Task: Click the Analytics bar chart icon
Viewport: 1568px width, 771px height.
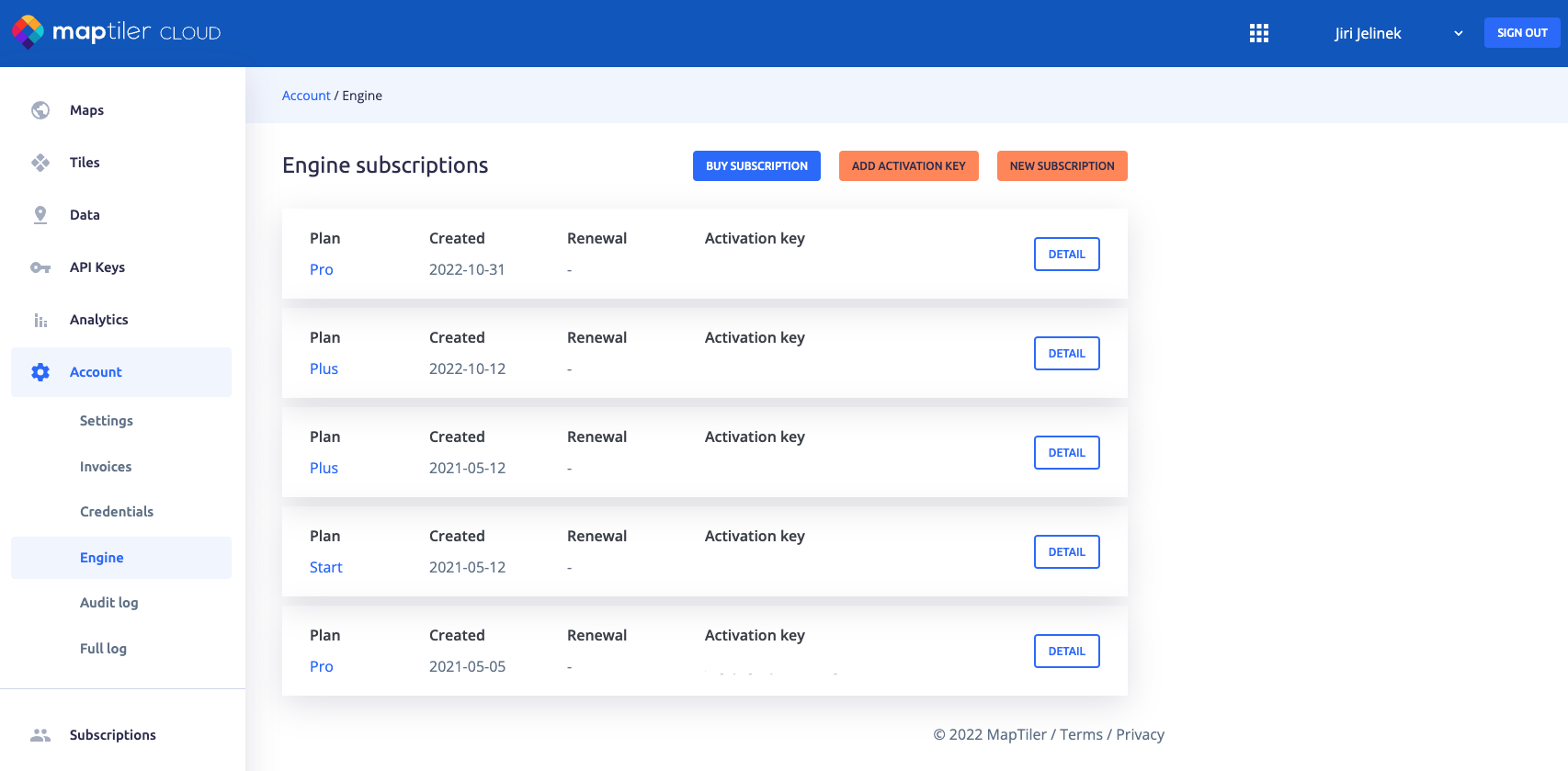Action: [40, 320]
